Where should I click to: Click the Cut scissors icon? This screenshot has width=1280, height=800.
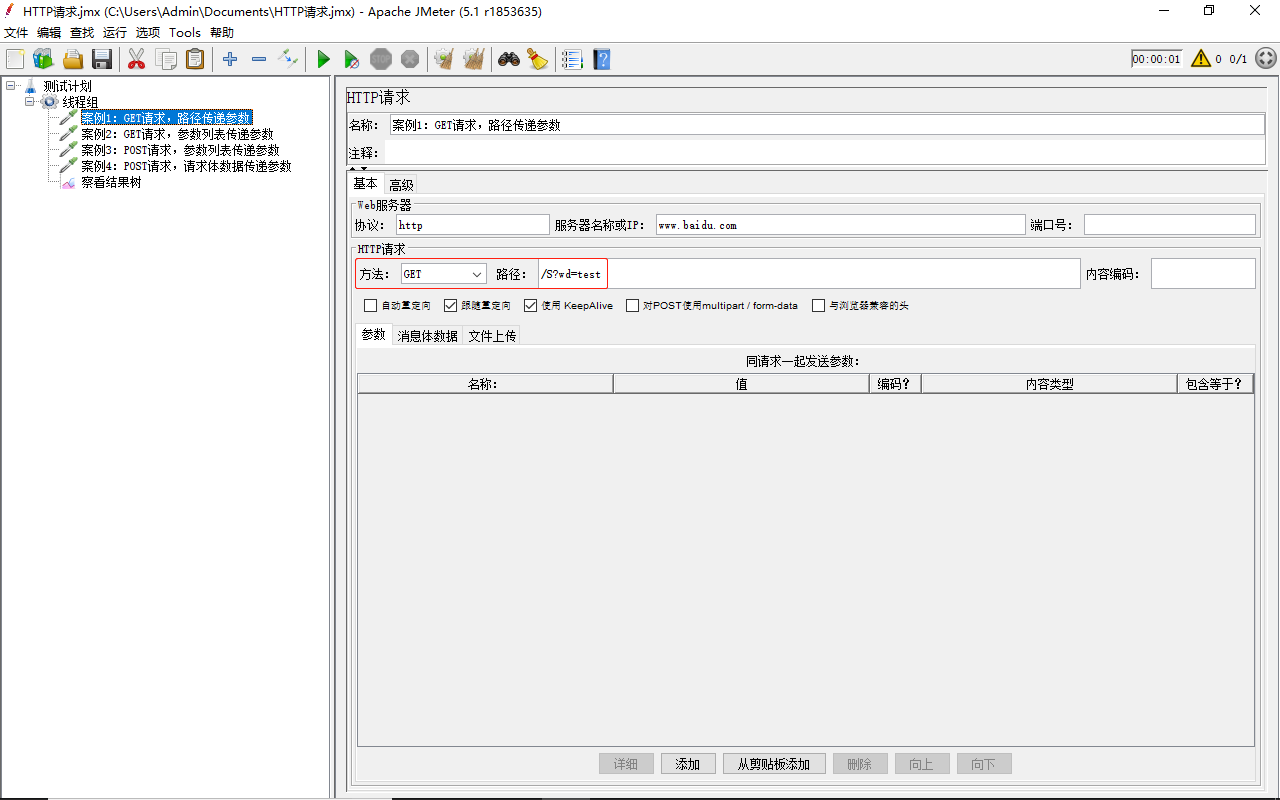[137, 60]
